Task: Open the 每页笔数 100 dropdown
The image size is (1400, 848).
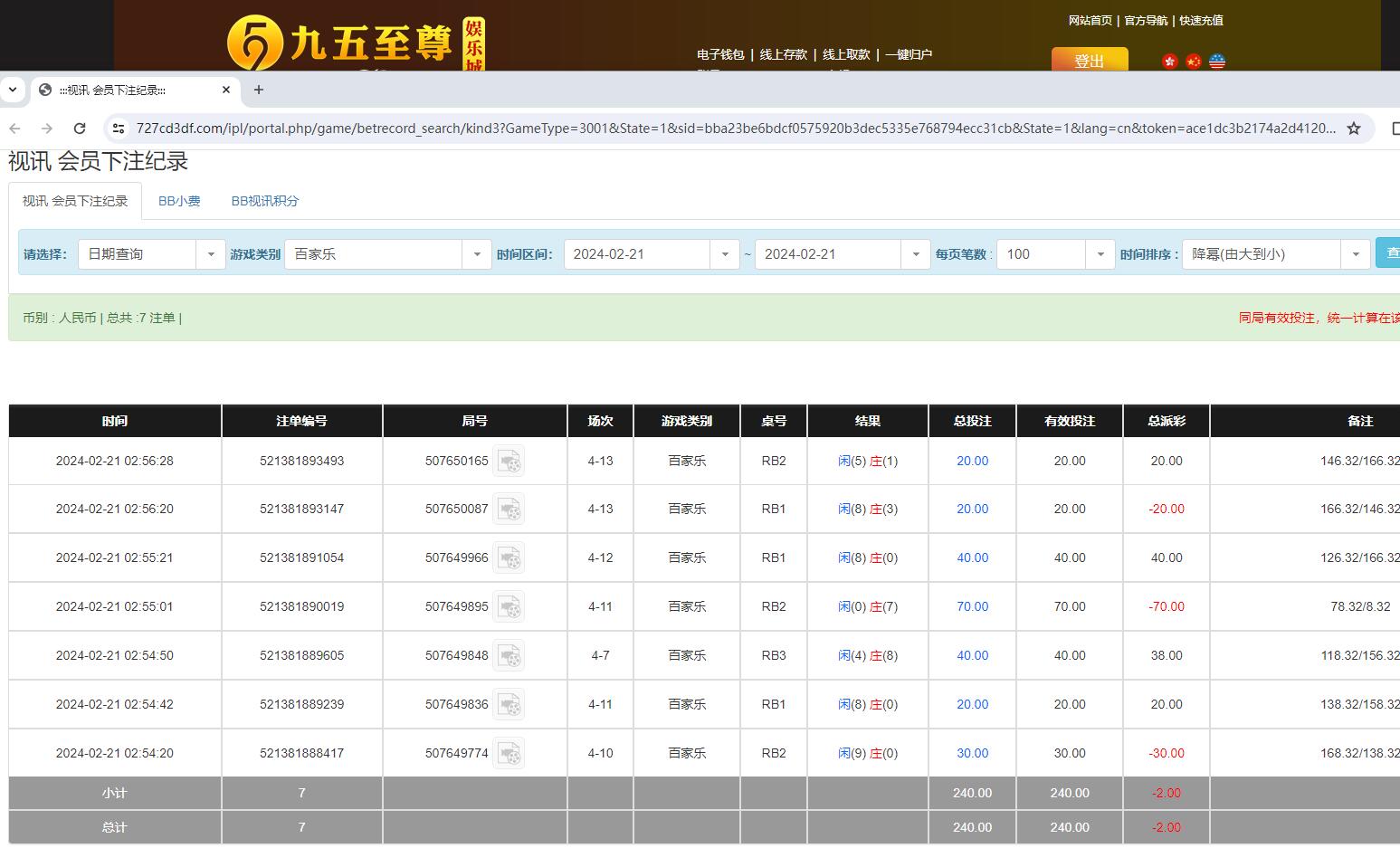Action: click(1055, 254)
